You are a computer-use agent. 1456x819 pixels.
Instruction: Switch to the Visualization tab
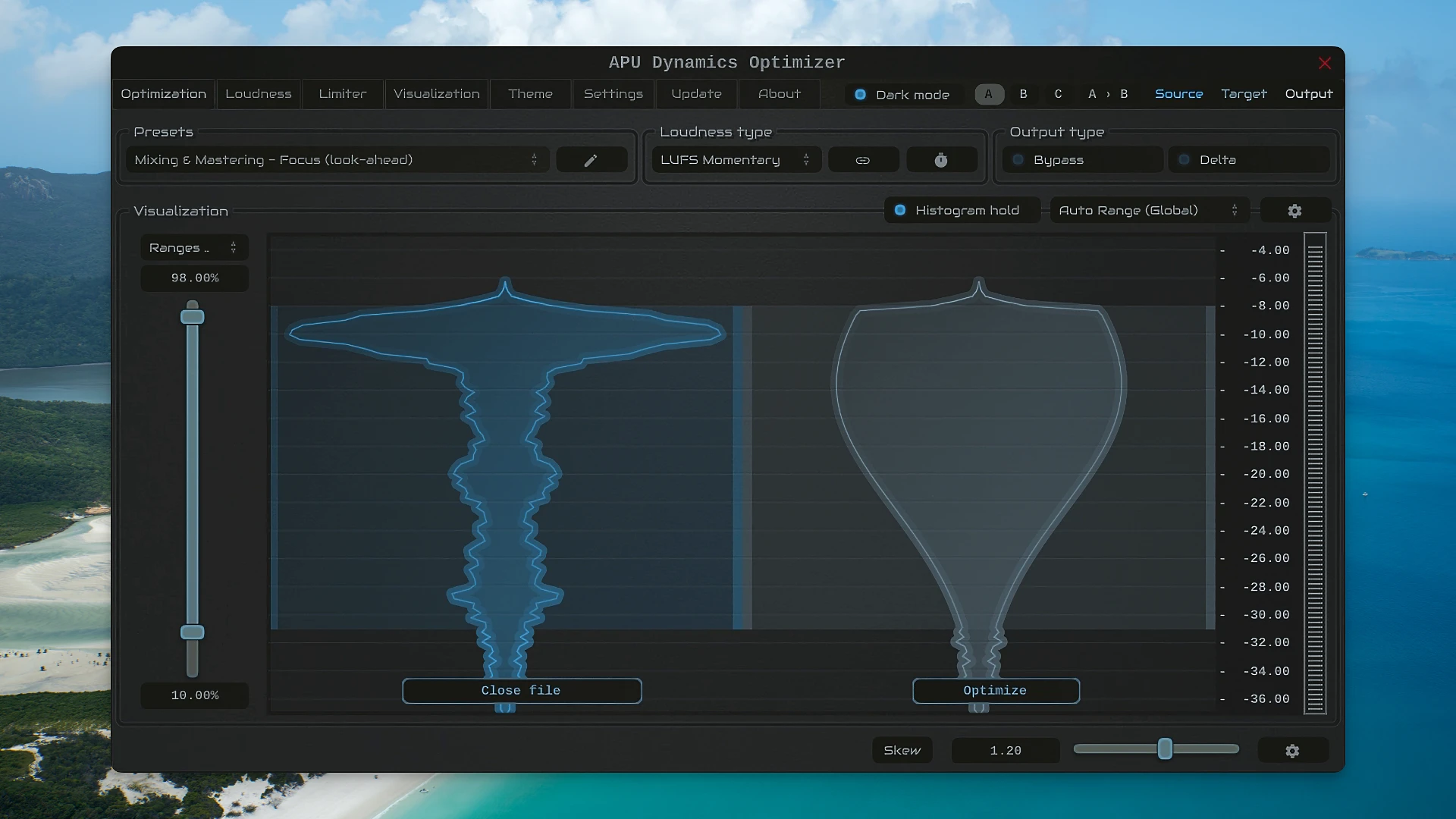click(437, 94)
